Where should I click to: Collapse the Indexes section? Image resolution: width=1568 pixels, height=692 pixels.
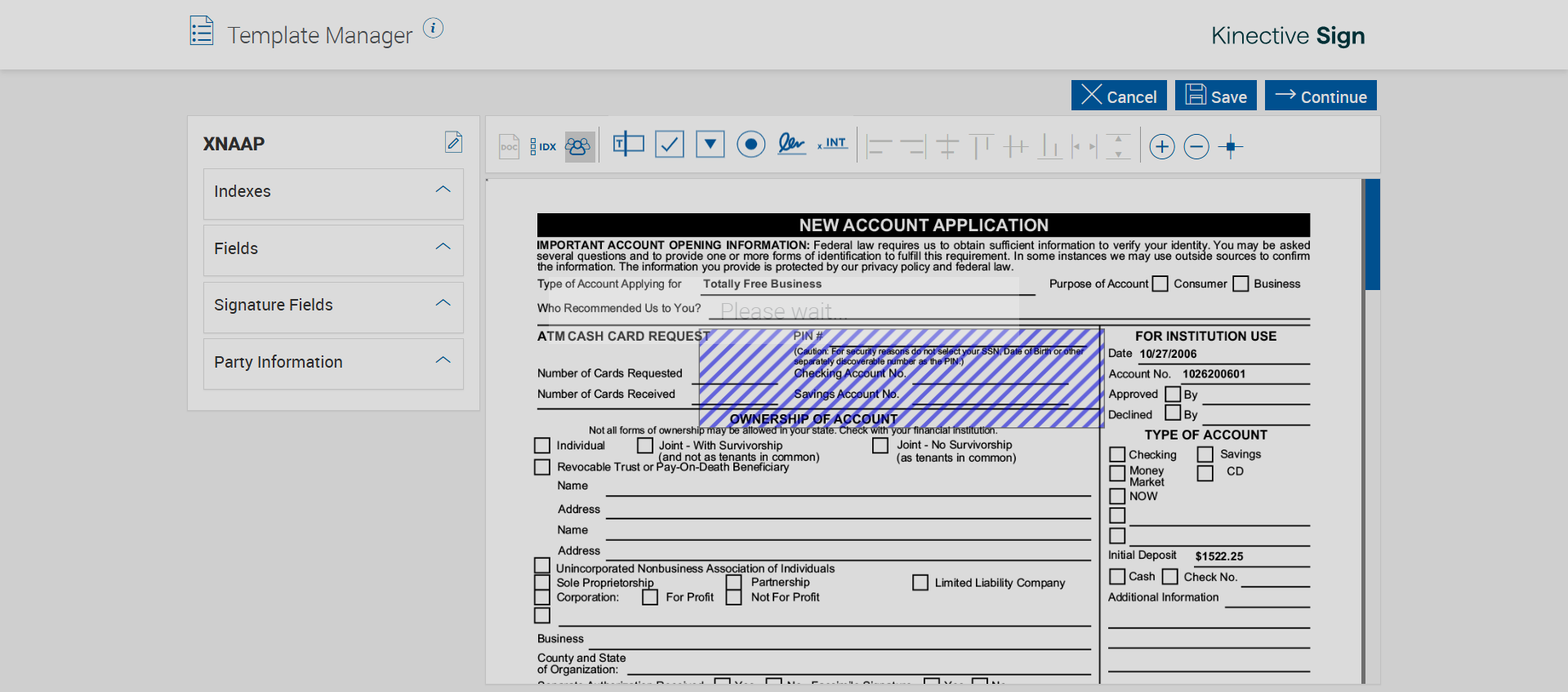443,190
